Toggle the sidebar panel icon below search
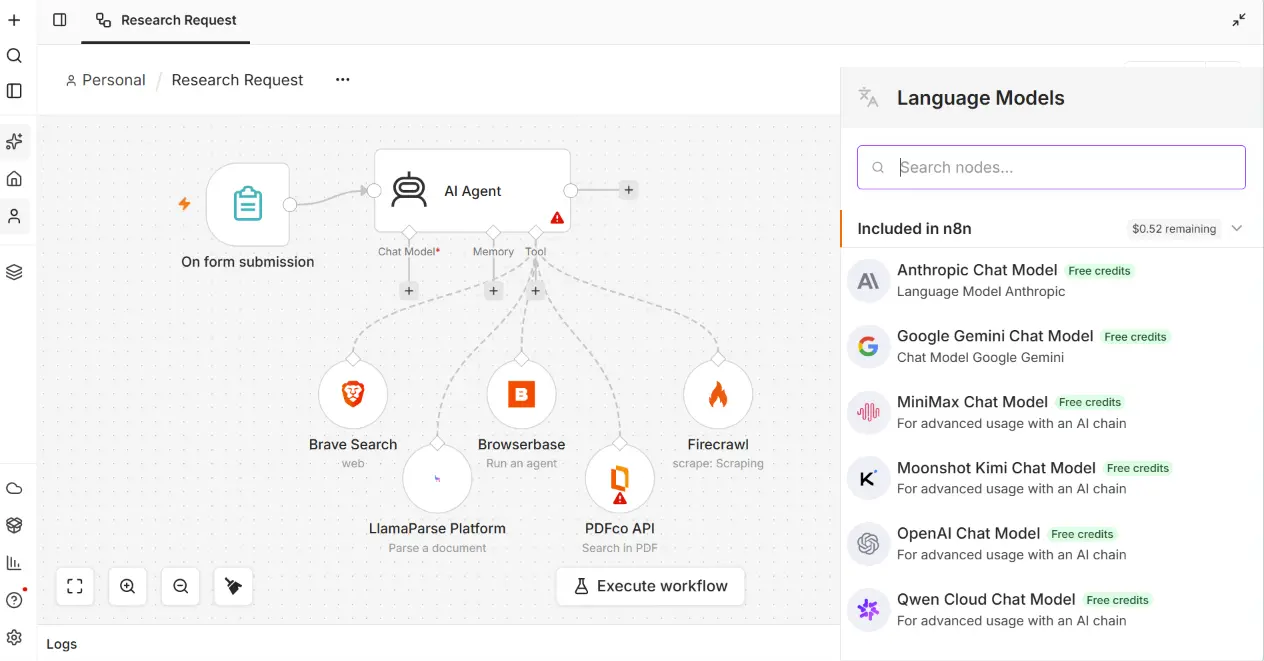This screenshot has height=661, width=1264. [14, 91]
